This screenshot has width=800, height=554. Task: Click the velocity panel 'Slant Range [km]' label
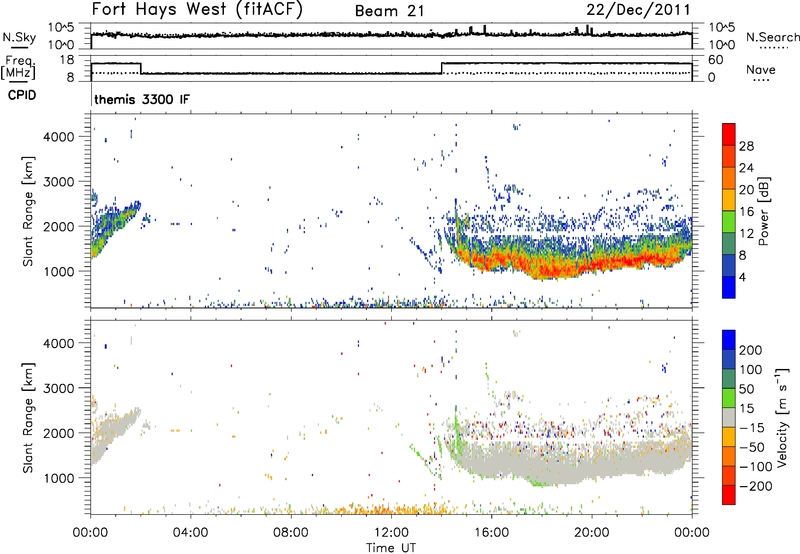click(28, 417)
